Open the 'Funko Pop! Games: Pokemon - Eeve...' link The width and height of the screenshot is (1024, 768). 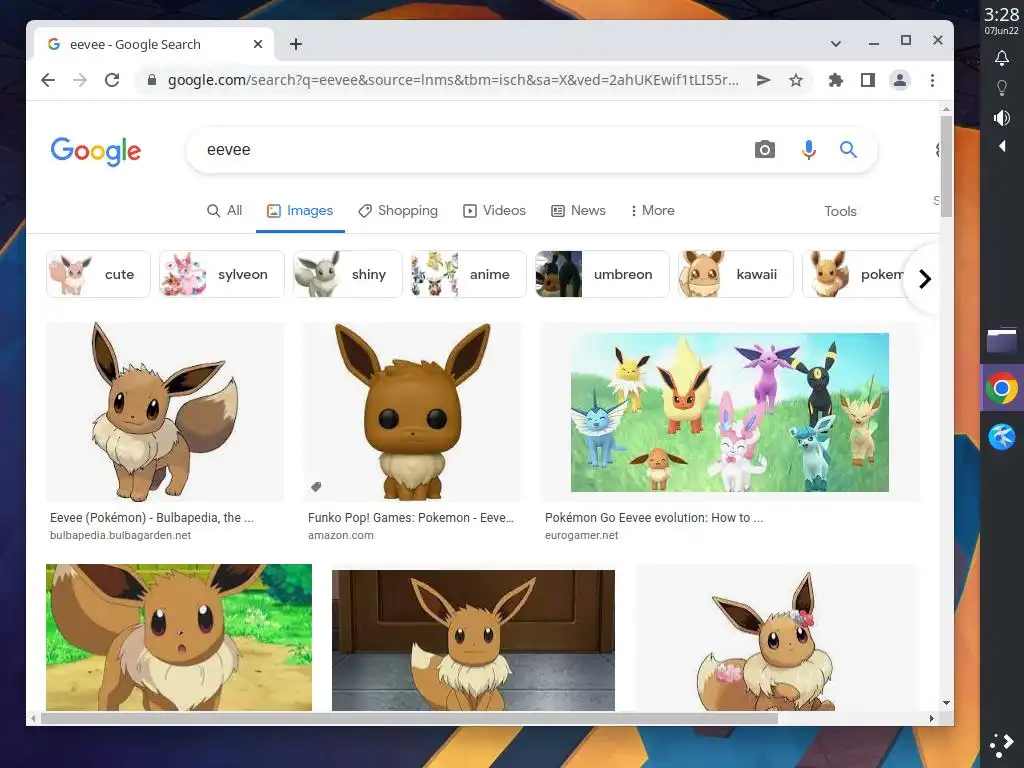click(411, 518)
